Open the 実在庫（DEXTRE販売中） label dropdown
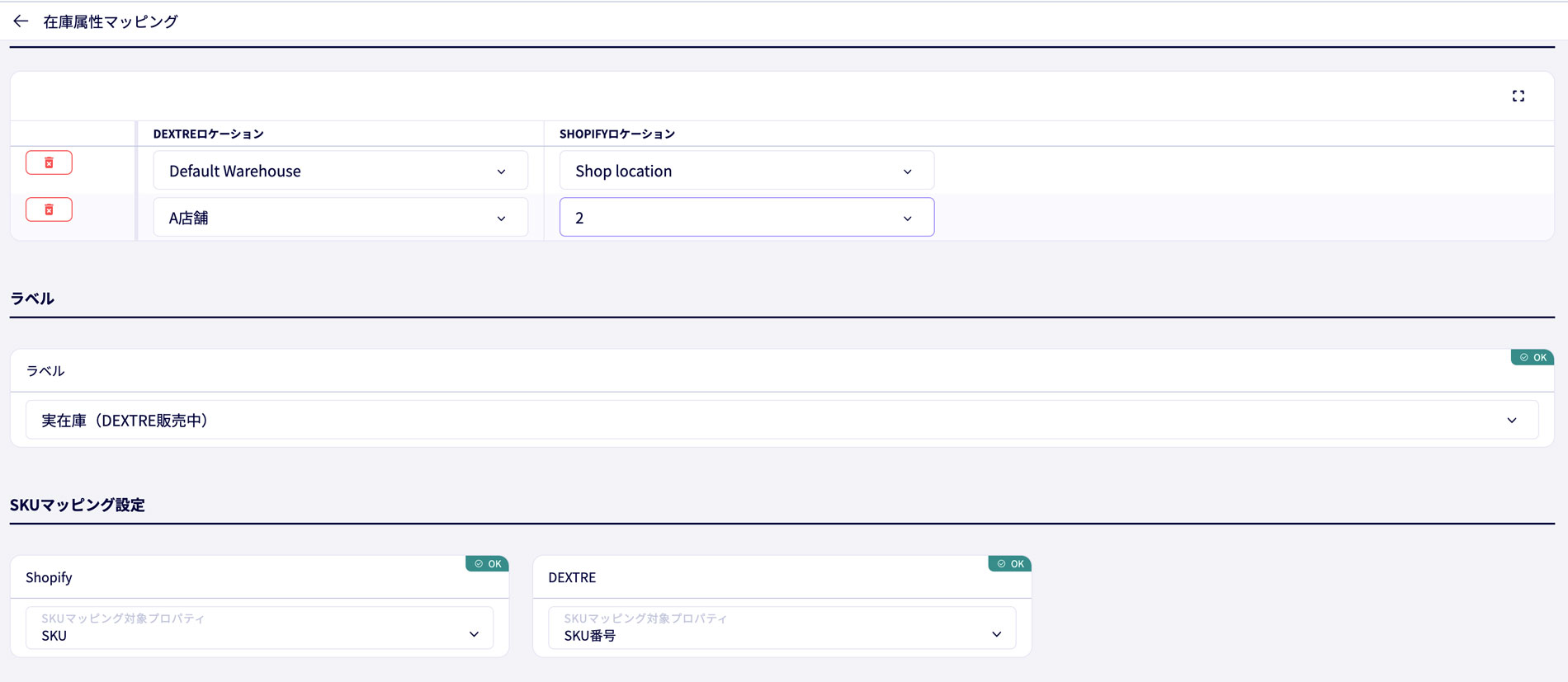 [782, 420]
